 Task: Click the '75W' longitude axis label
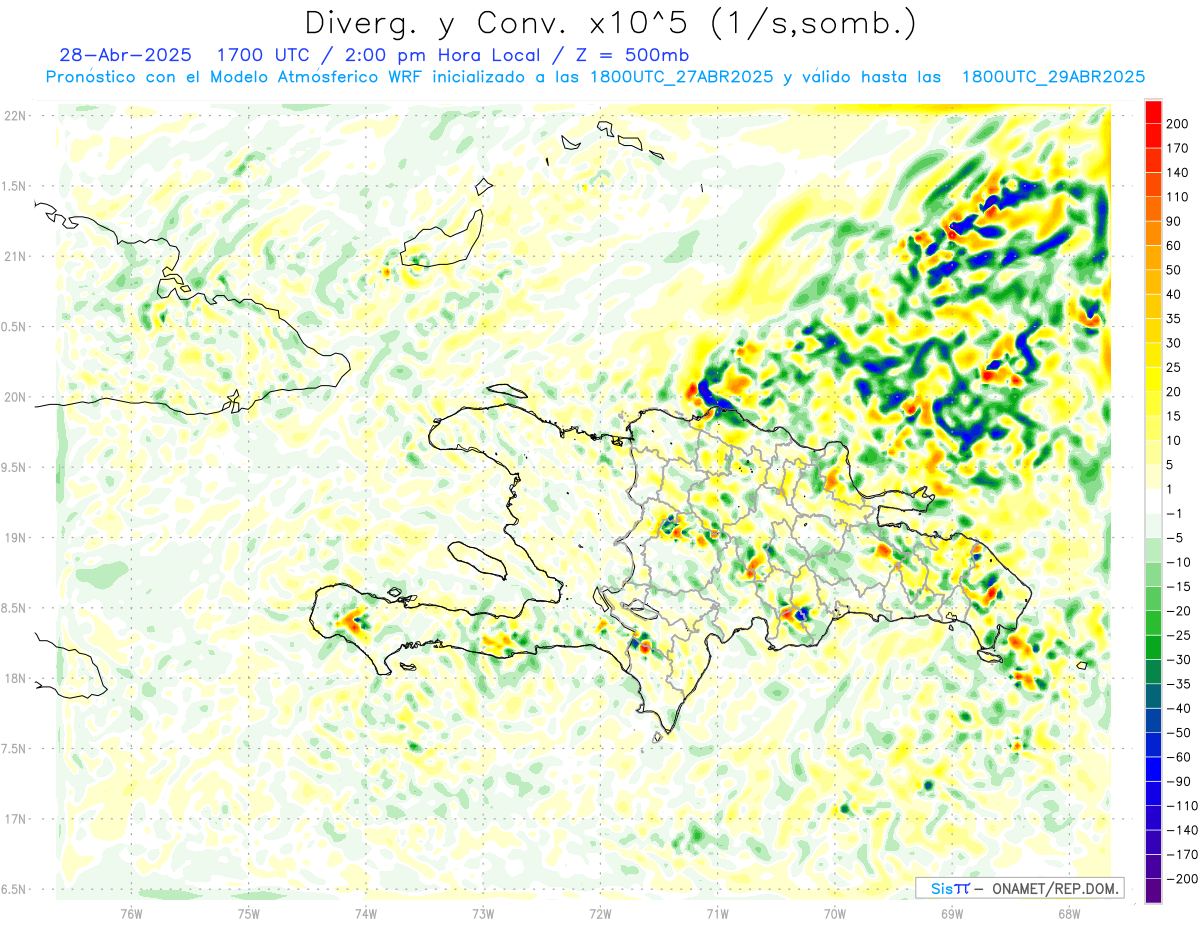click(249, 913)
